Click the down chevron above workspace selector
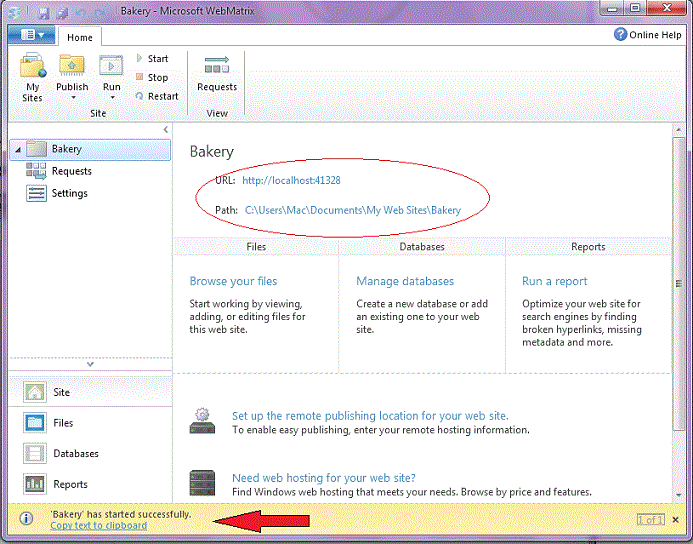The height and width of the screenshot is (544, 693). (x=90, y=364)
